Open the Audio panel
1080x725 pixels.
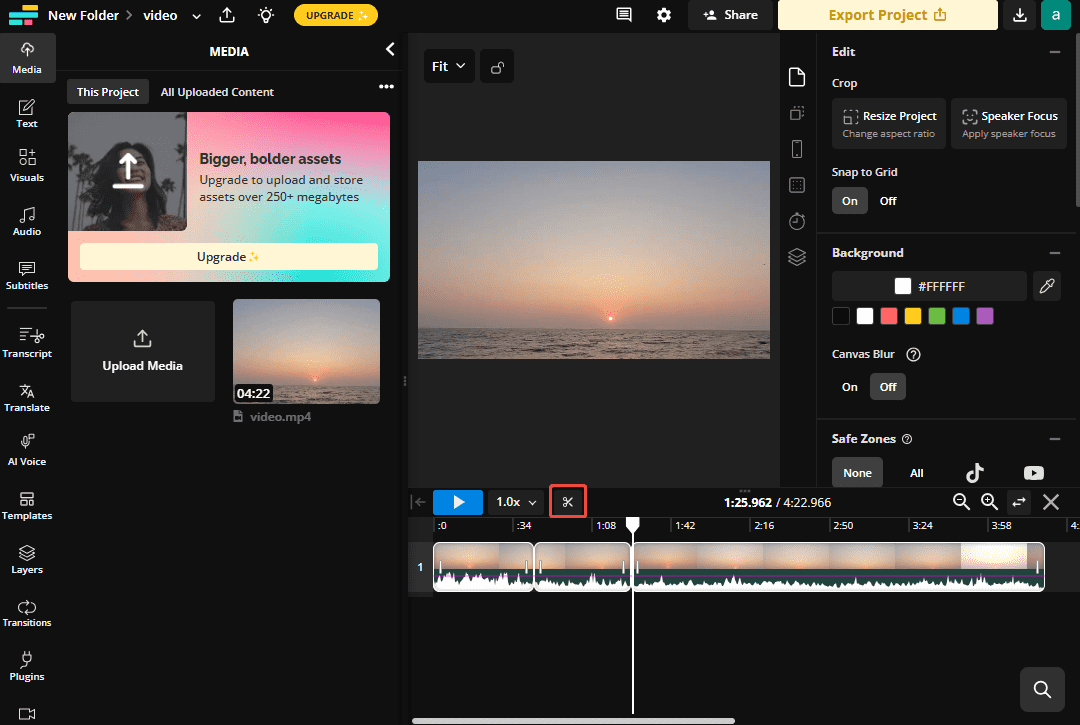pyautogui.click(x=27, y=221)
